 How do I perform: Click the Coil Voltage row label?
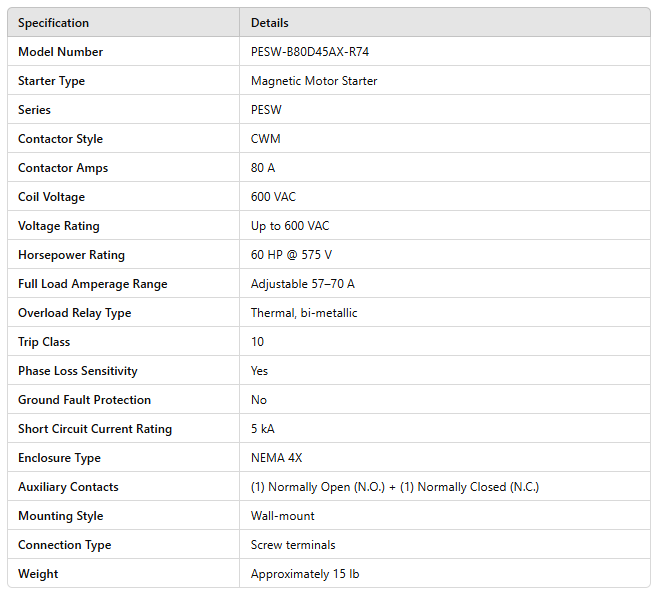point(51,197)
